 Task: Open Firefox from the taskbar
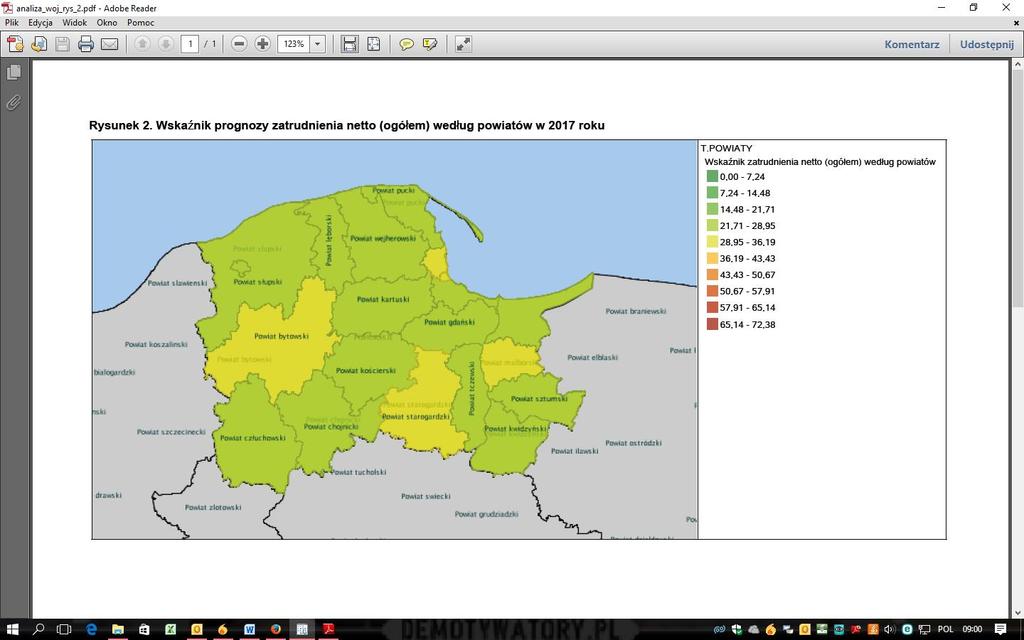275,630
